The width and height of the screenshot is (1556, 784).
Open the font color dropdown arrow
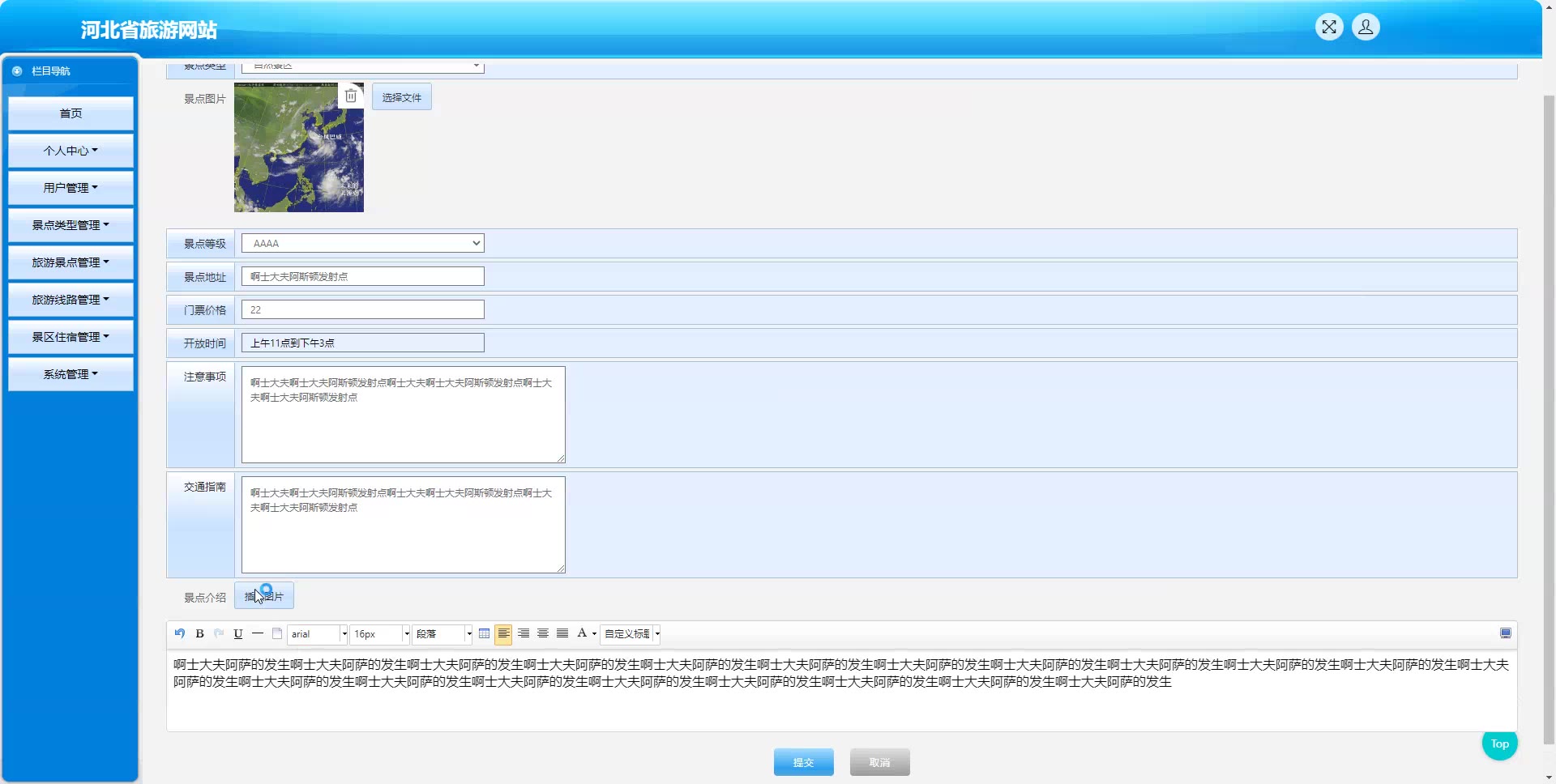coord(595,634)
